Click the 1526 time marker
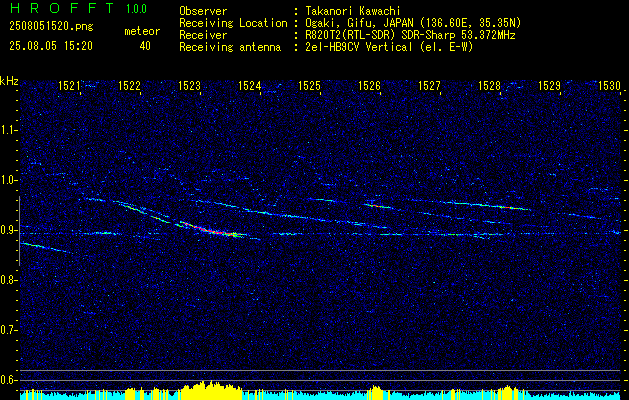This screenshot has width=629, height=400. (369, 86)
